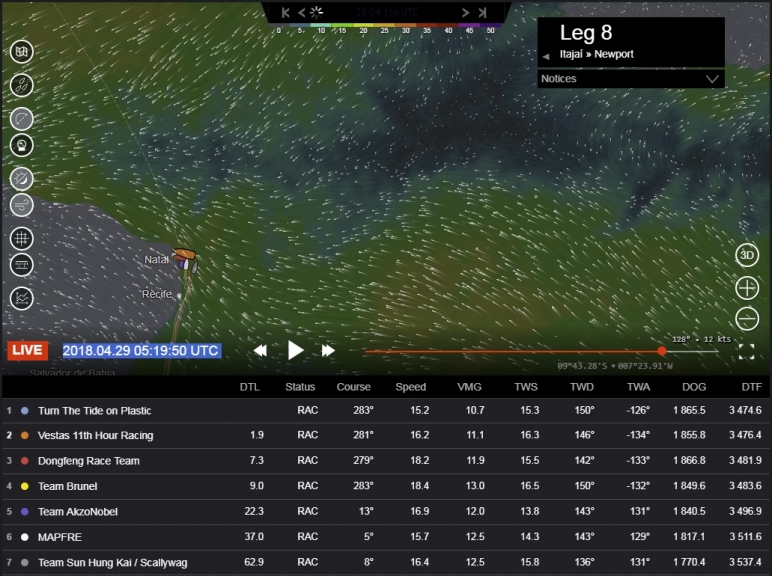Click MAPFRE white color dot
This screenshot has width=772, height=576.
(x=25, y=537)
